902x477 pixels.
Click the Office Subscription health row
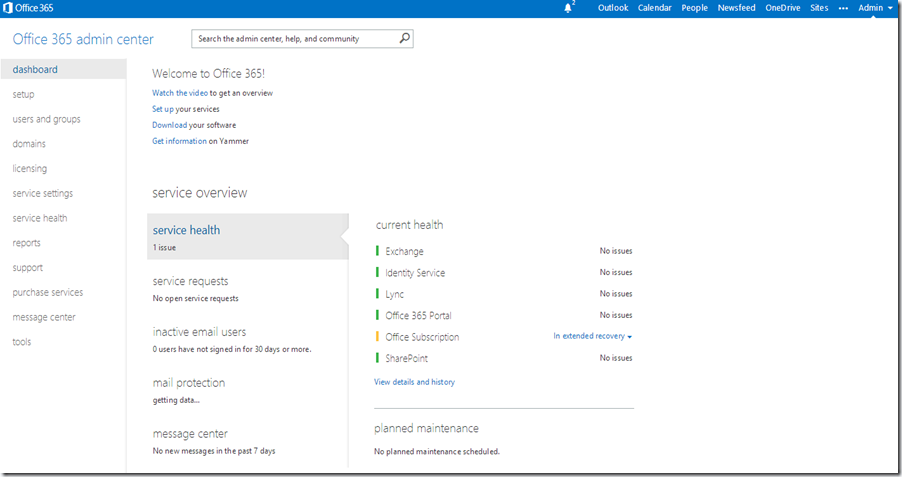(504, 337)
